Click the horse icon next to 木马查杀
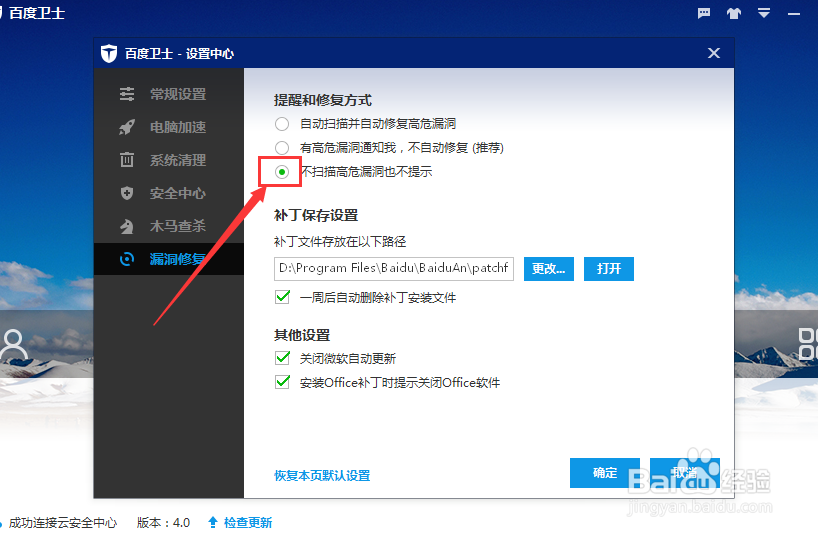This screenshot has height=535, width=818. tap(127, 226)
